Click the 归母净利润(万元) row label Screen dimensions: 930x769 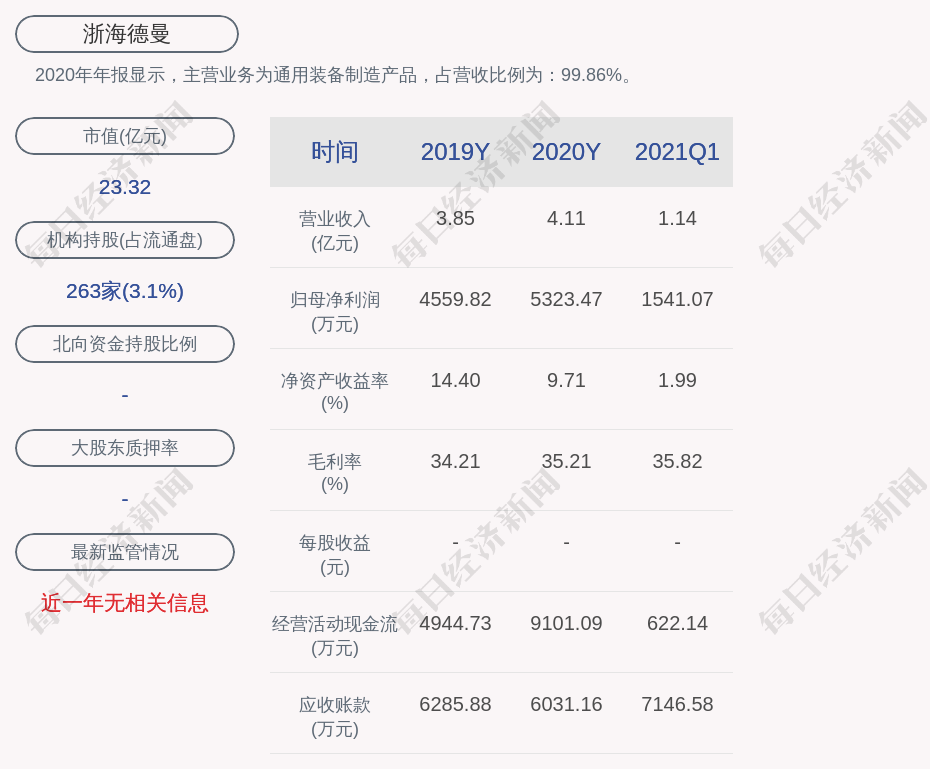point(335,312)
